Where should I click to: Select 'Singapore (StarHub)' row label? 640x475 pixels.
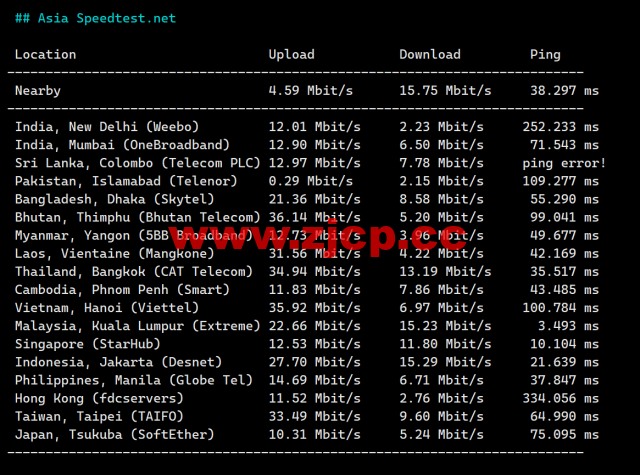point(88,344)
